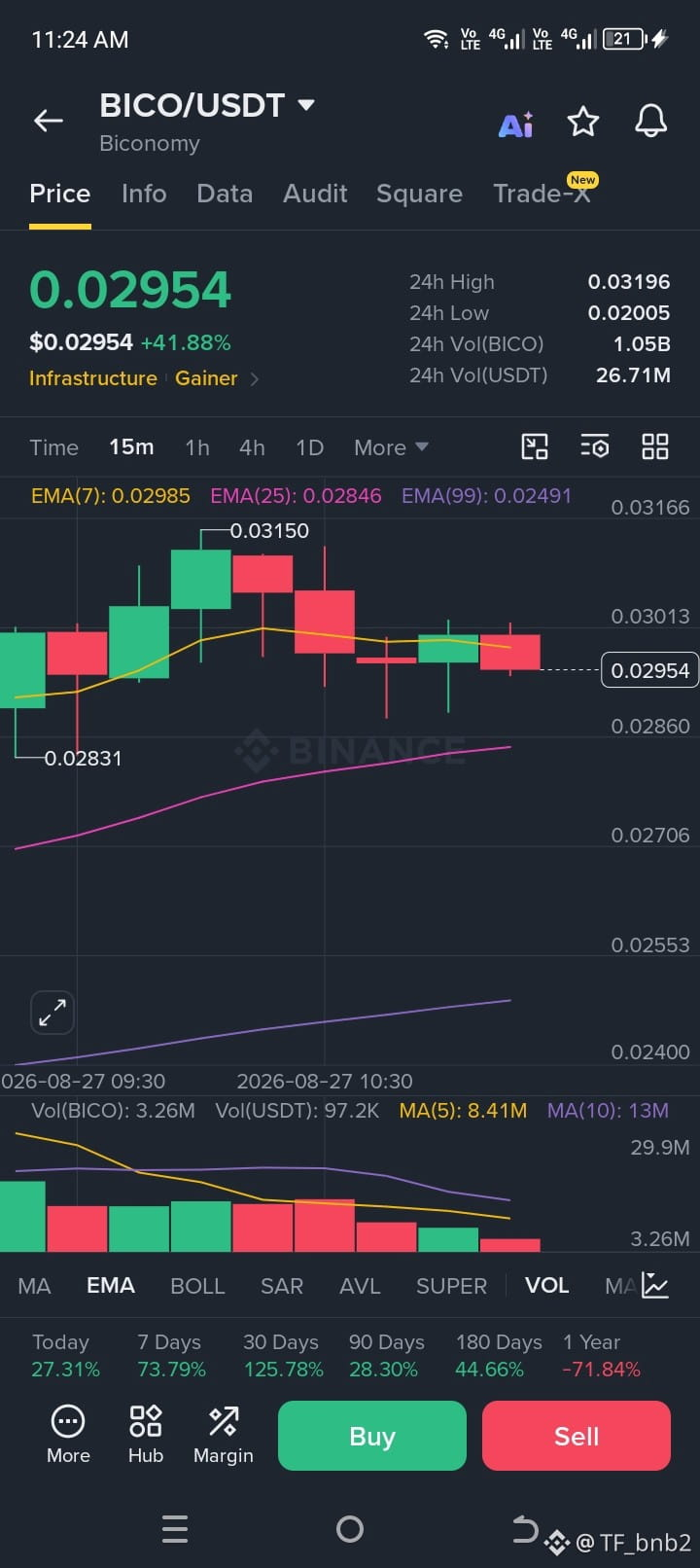Switch to the Square tab
The height and width of the screenshot is (1568, 700).
point(419,194)
